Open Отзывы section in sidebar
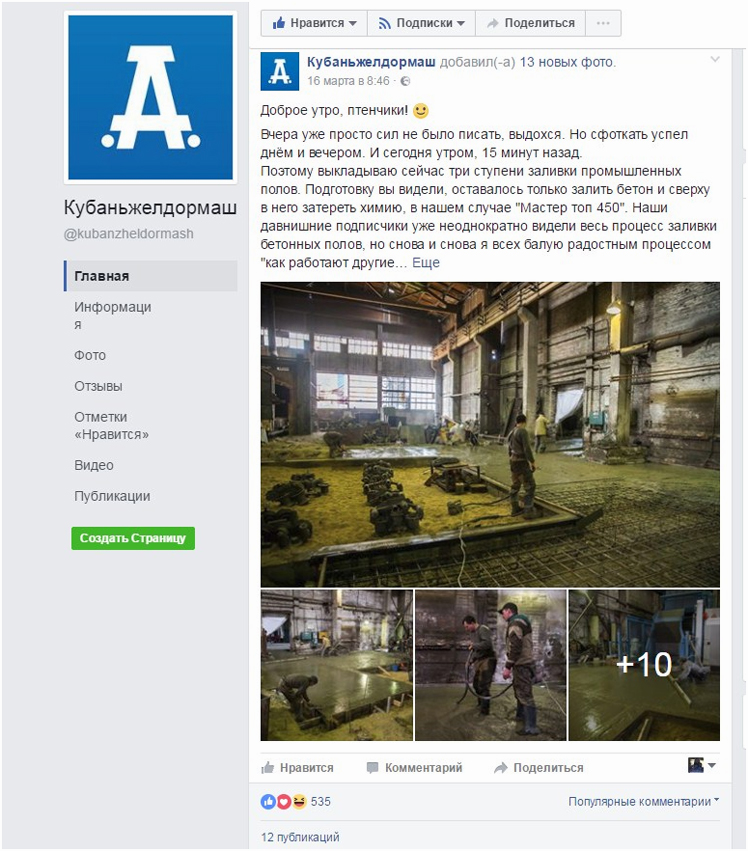The image size is (748, 851). (98, 386)
